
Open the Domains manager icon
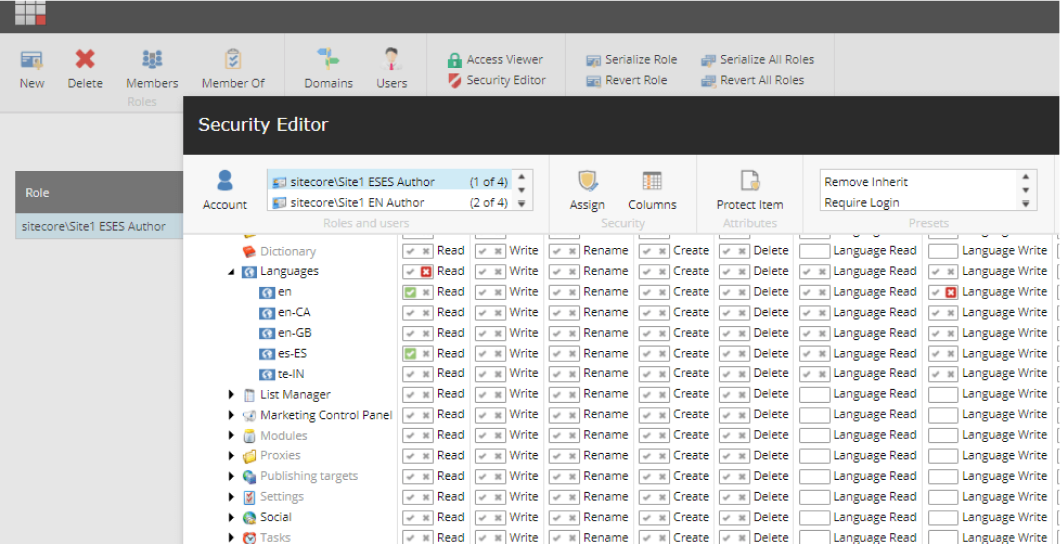[x=328, y=60]
